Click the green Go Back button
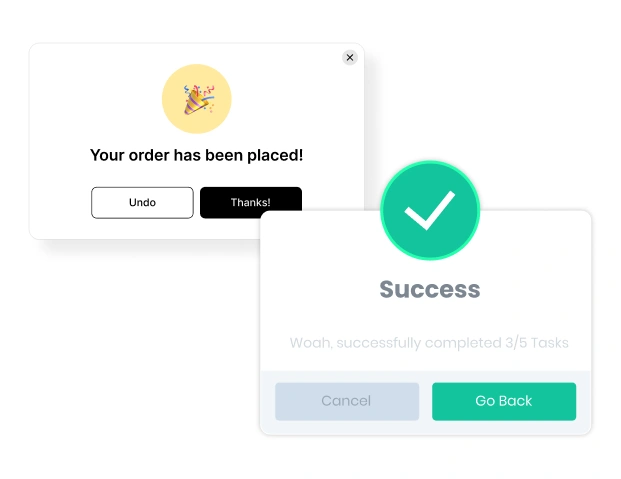Viewport: 621px width, 479px height. pos(504,401)
